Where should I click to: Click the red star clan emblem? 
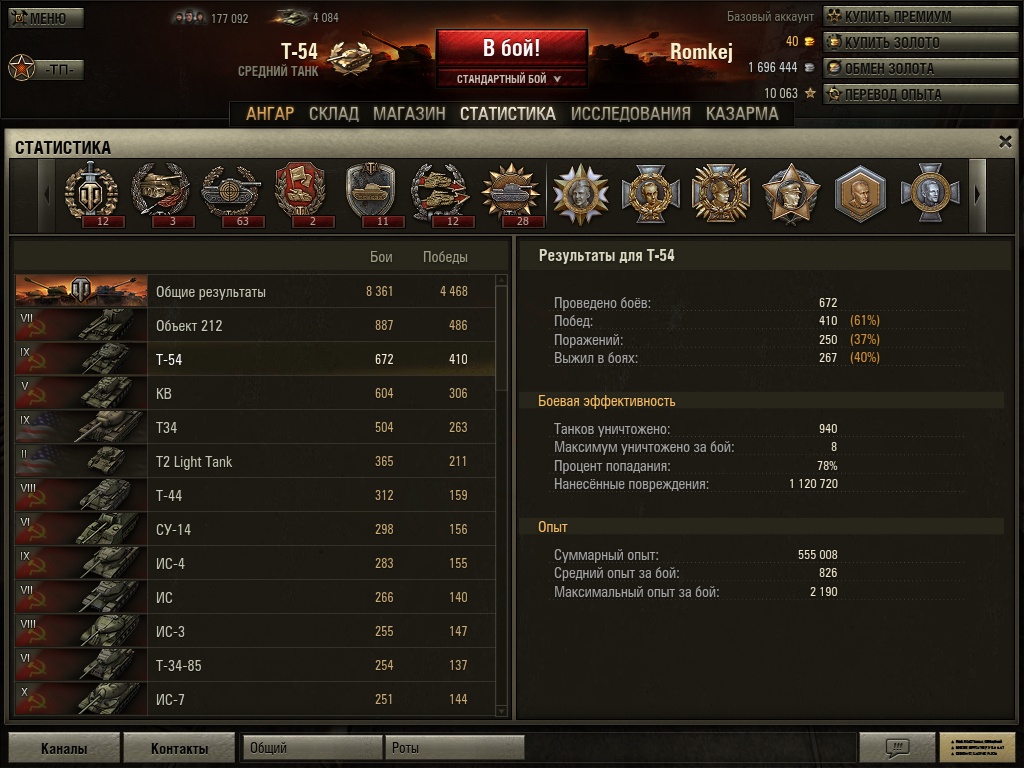click(x=22, y=68)
